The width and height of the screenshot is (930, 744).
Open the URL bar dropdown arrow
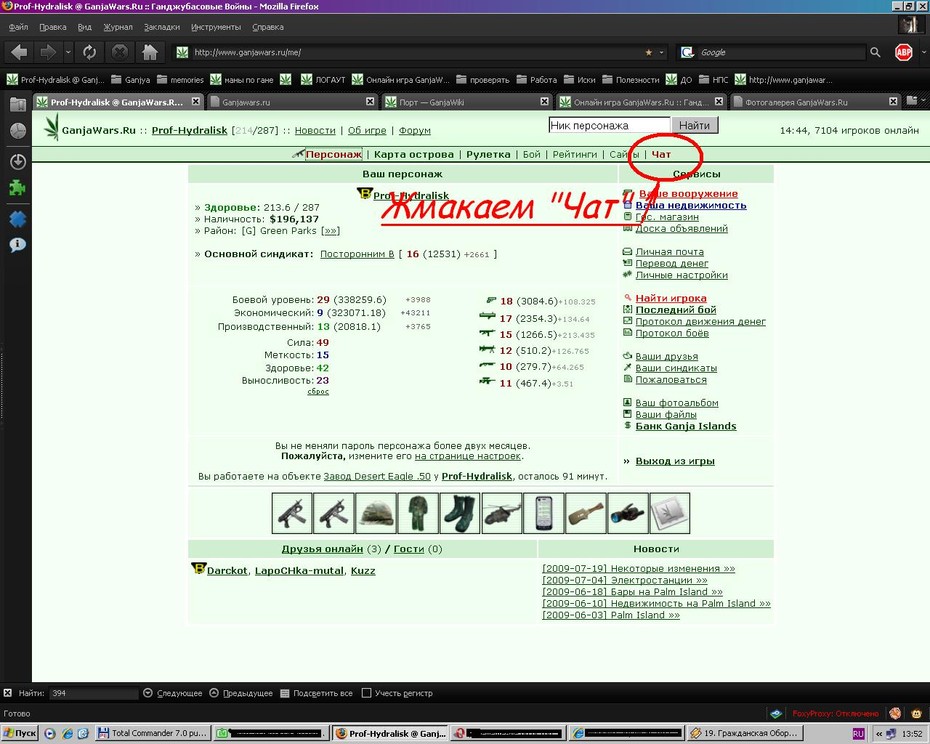tap(662, 53)
